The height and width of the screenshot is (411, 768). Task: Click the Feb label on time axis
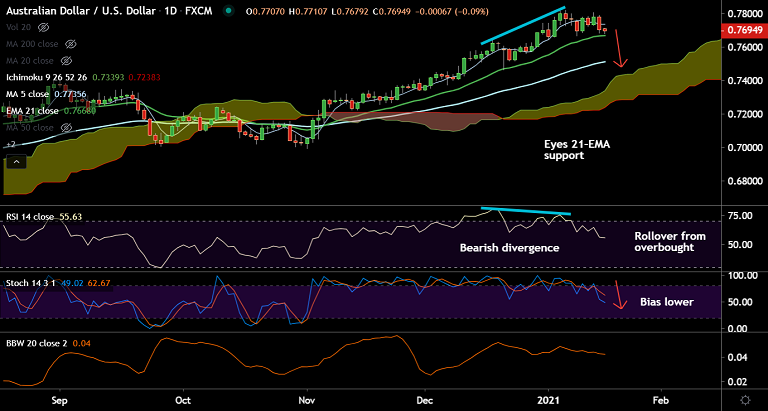coord(661,399)
